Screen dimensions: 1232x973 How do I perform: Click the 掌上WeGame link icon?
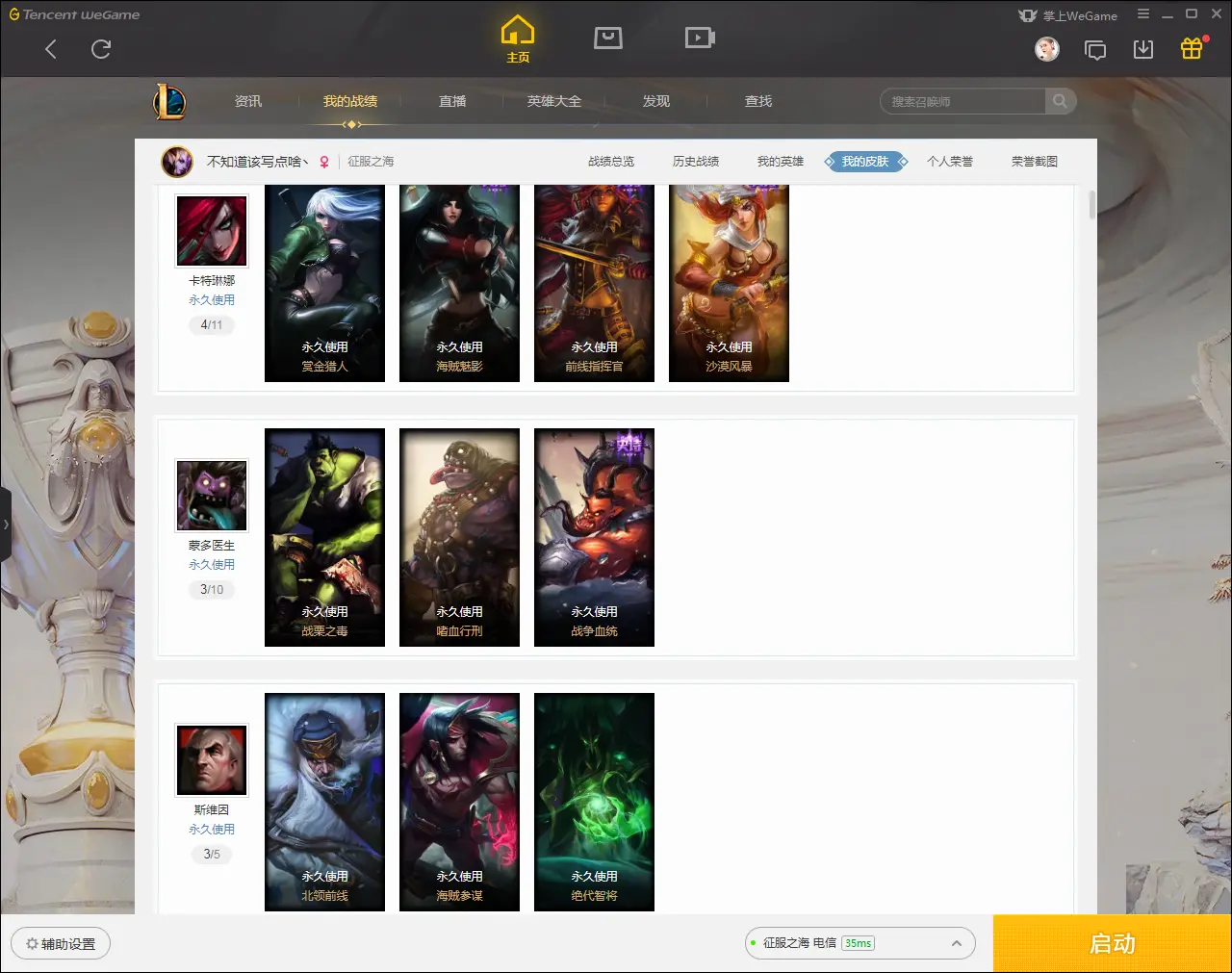point(1068,15)
